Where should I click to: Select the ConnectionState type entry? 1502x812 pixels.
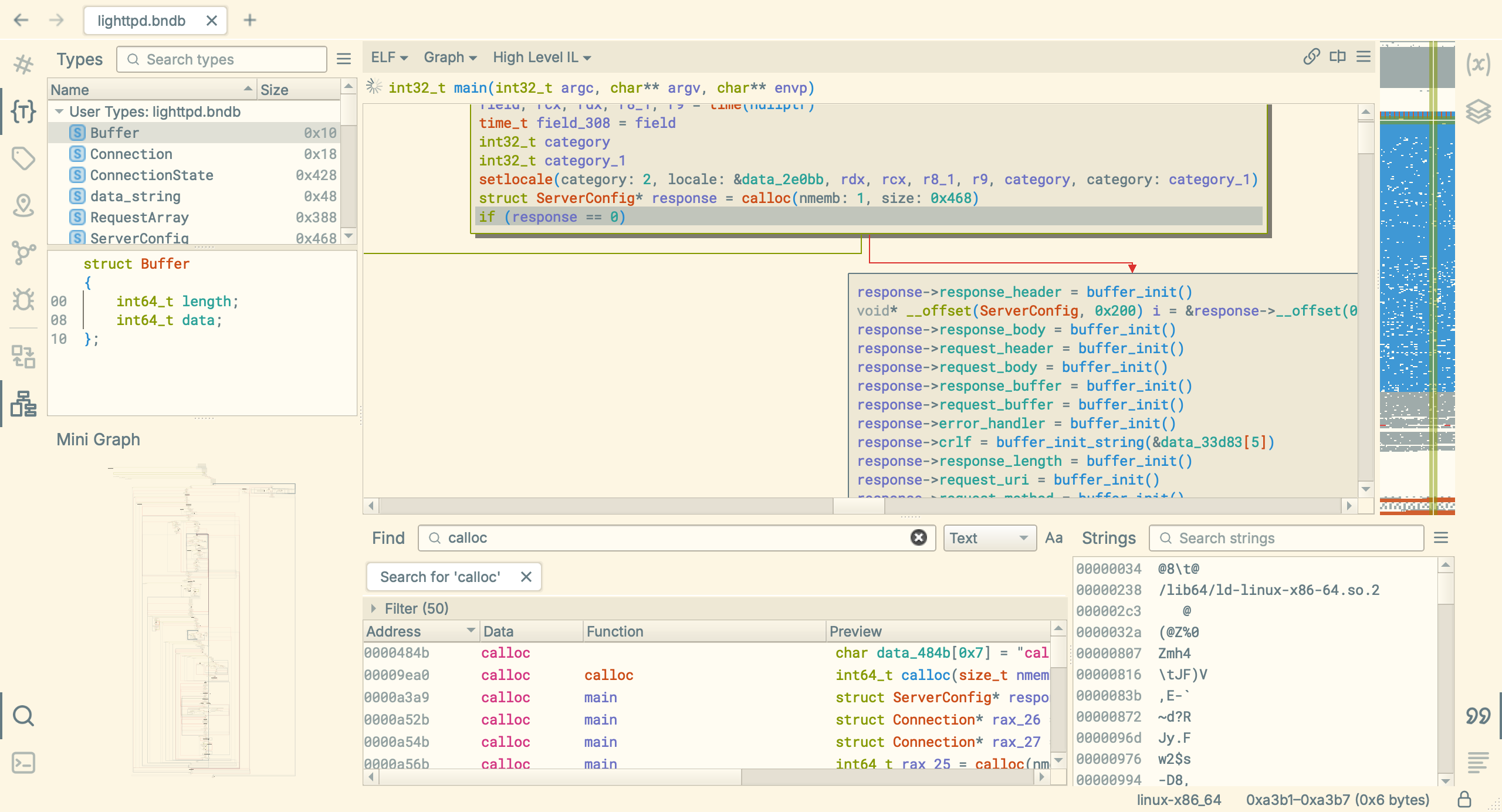coord(151,175)
